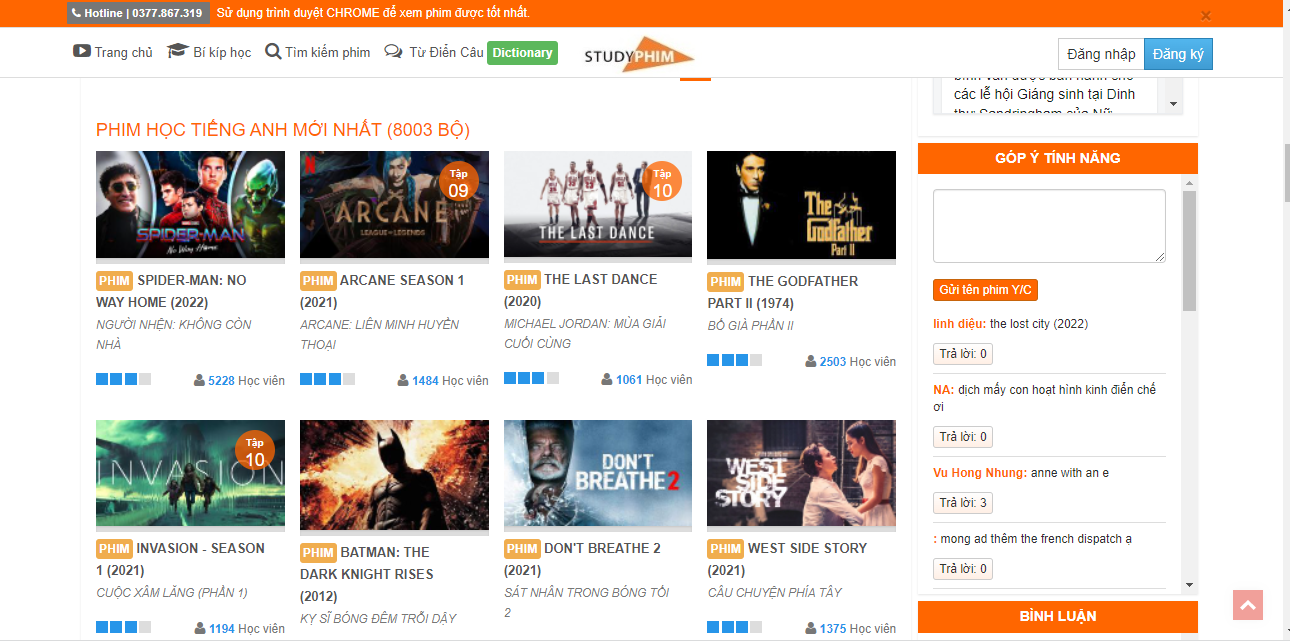Open the StudyPhim logo homepage

(638, 55)
